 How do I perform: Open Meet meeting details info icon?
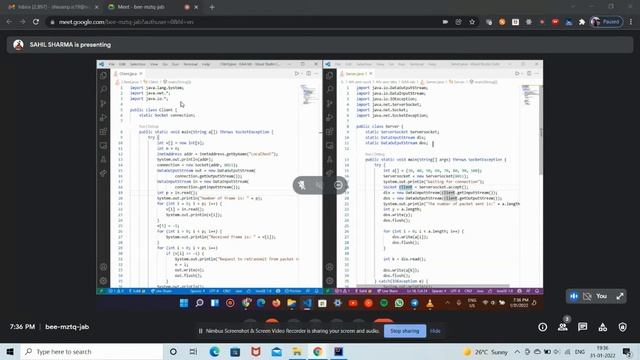(x=542, y=327)
